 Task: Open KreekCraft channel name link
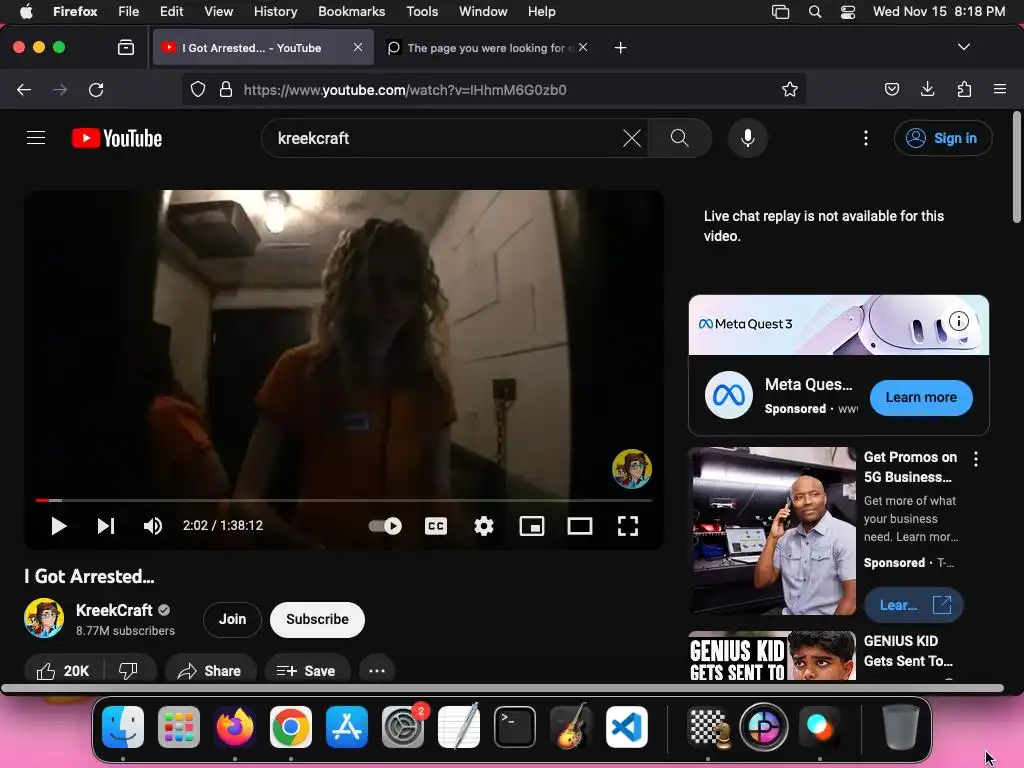coord(114,610)
